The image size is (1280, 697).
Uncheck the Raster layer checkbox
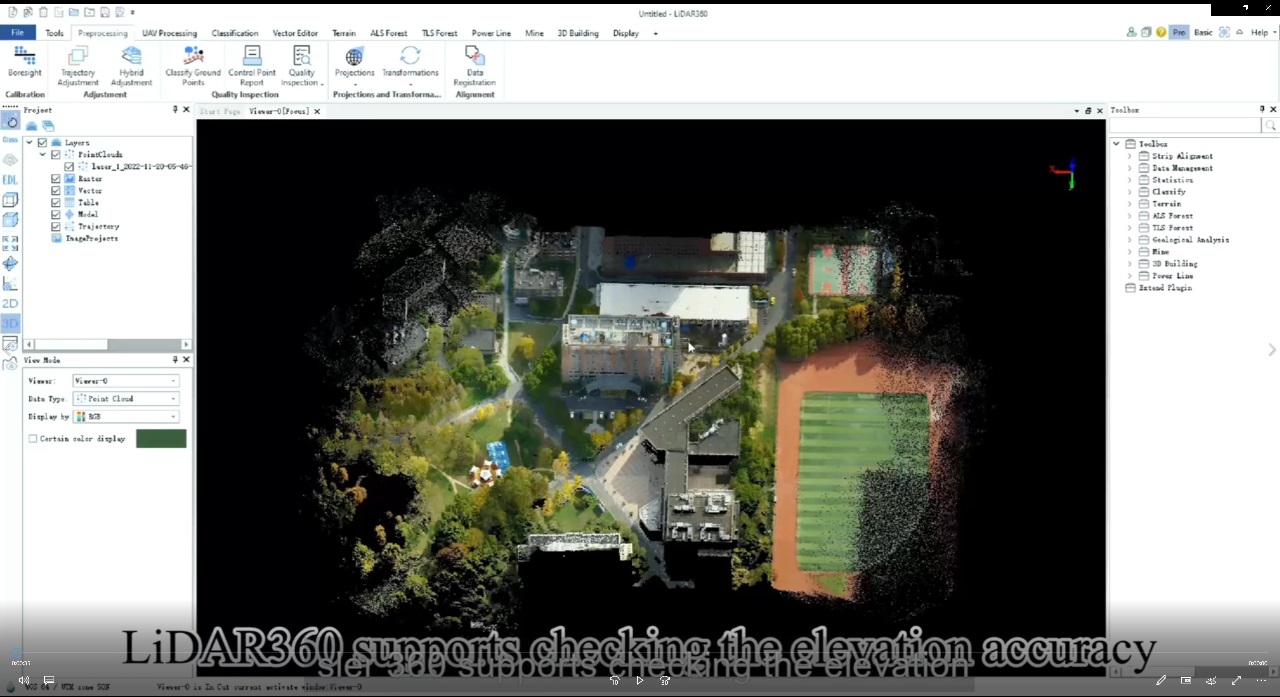coord(56,179)
